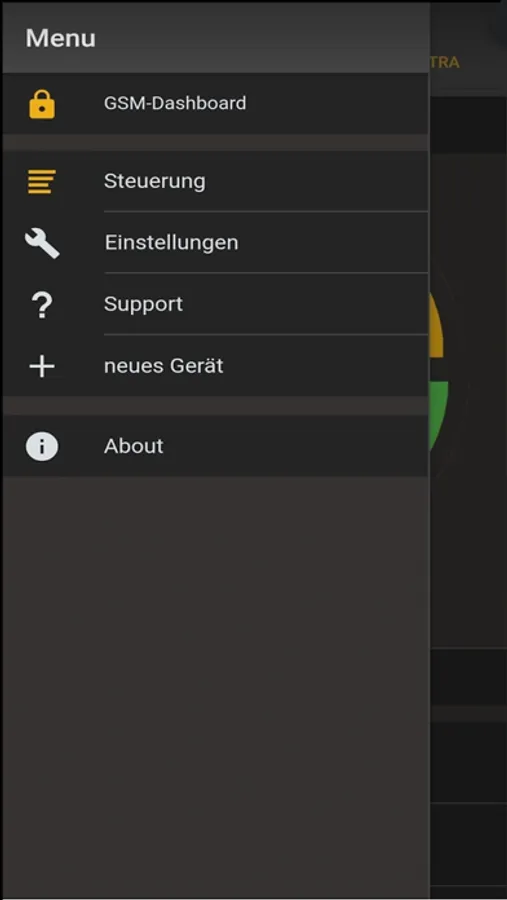Image resolution: width=507 pixels, height=900 pixels.
Task: Click the divider band above the About entry
Action: tap(215, 406)
